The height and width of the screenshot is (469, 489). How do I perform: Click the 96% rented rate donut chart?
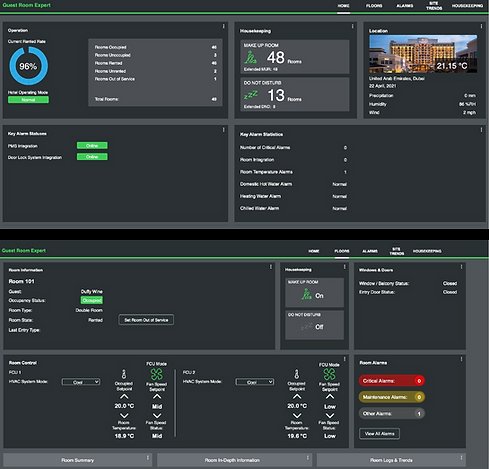(x=29, y=66)
